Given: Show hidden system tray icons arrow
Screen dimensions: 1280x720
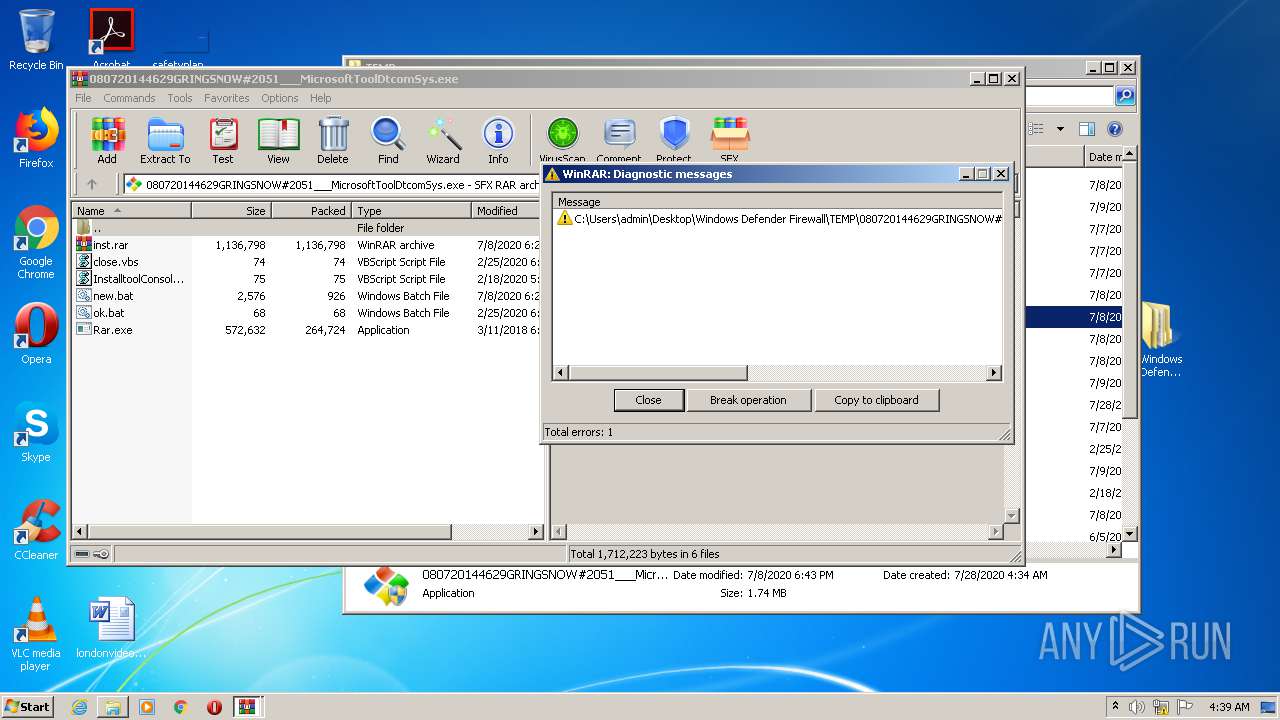Looking at the screenshot, I should (x=1115, y=706).
